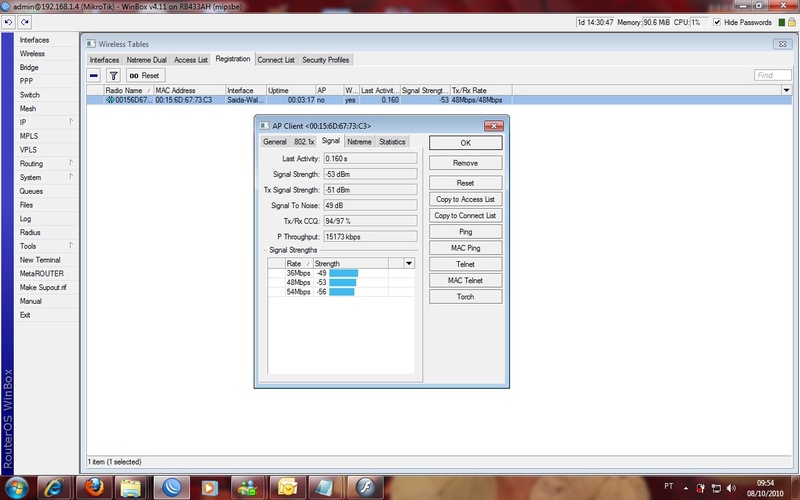Open registration table columns dropdown arrow
The height and width of the screenshot is (500, 800).
tap(786, 90)
